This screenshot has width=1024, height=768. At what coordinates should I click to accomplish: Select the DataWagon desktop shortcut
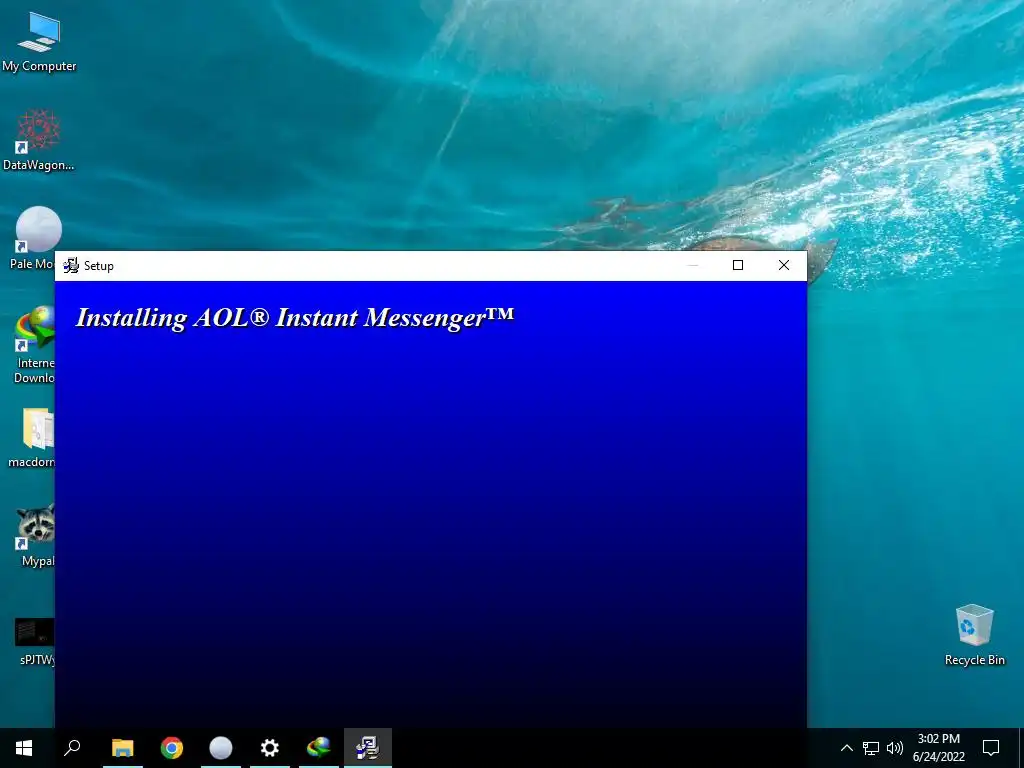(39, 140)
